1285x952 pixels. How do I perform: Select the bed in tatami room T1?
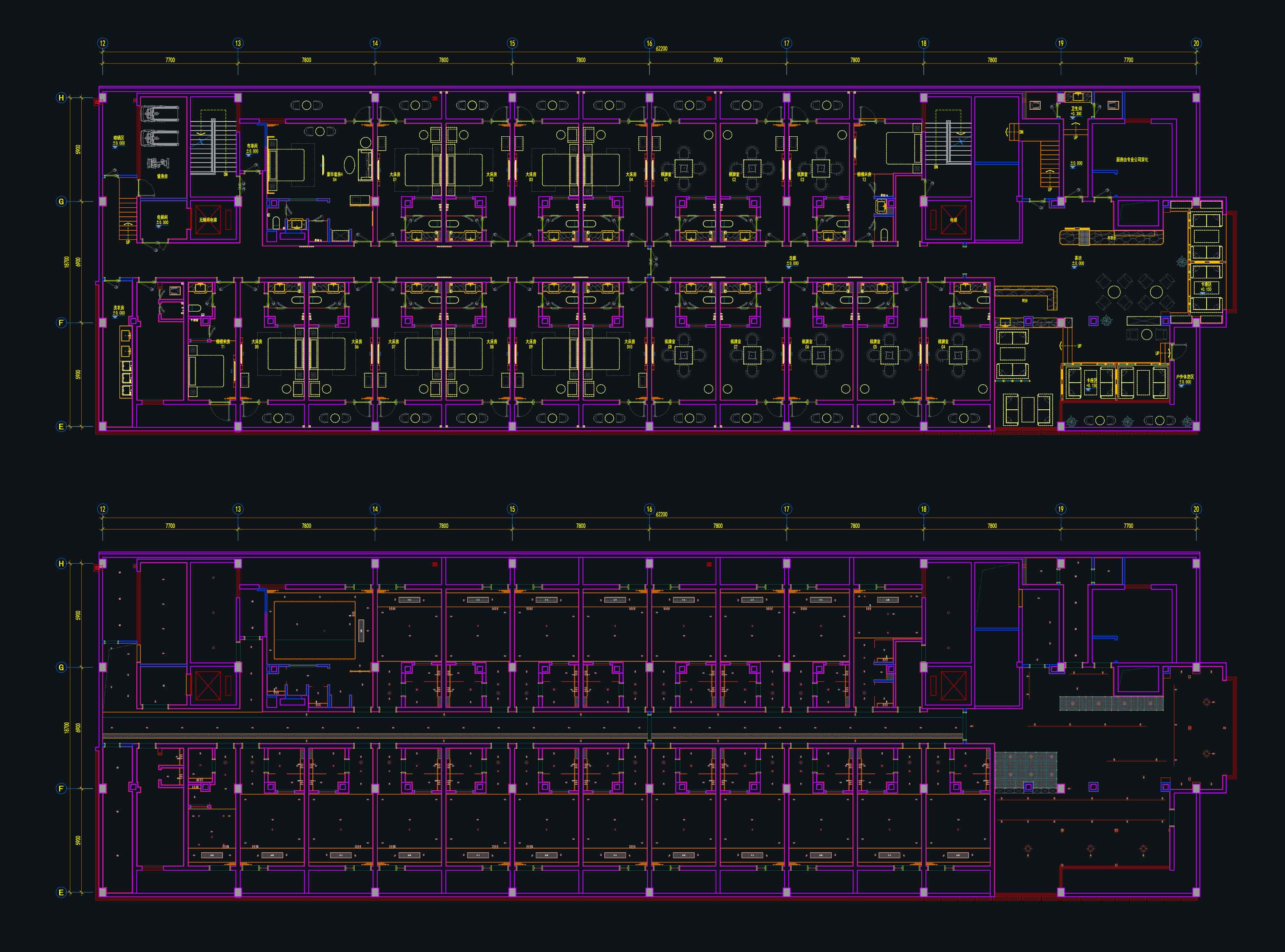pyautogui.click(x=207, y=371)
